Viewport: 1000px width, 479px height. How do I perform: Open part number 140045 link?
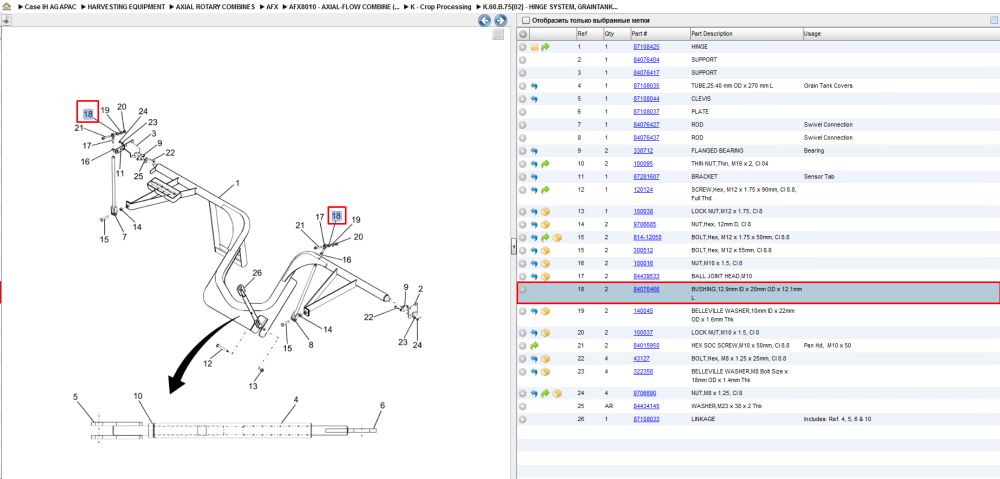[643, 311]
